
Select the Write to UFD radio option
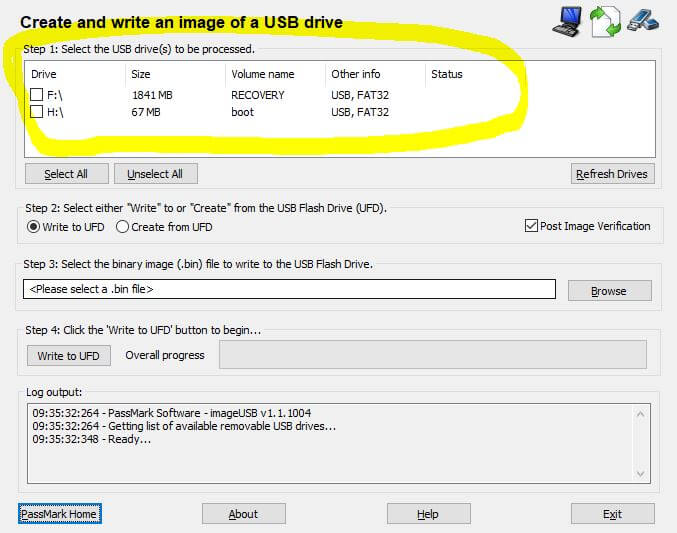[x=34, y=227]
